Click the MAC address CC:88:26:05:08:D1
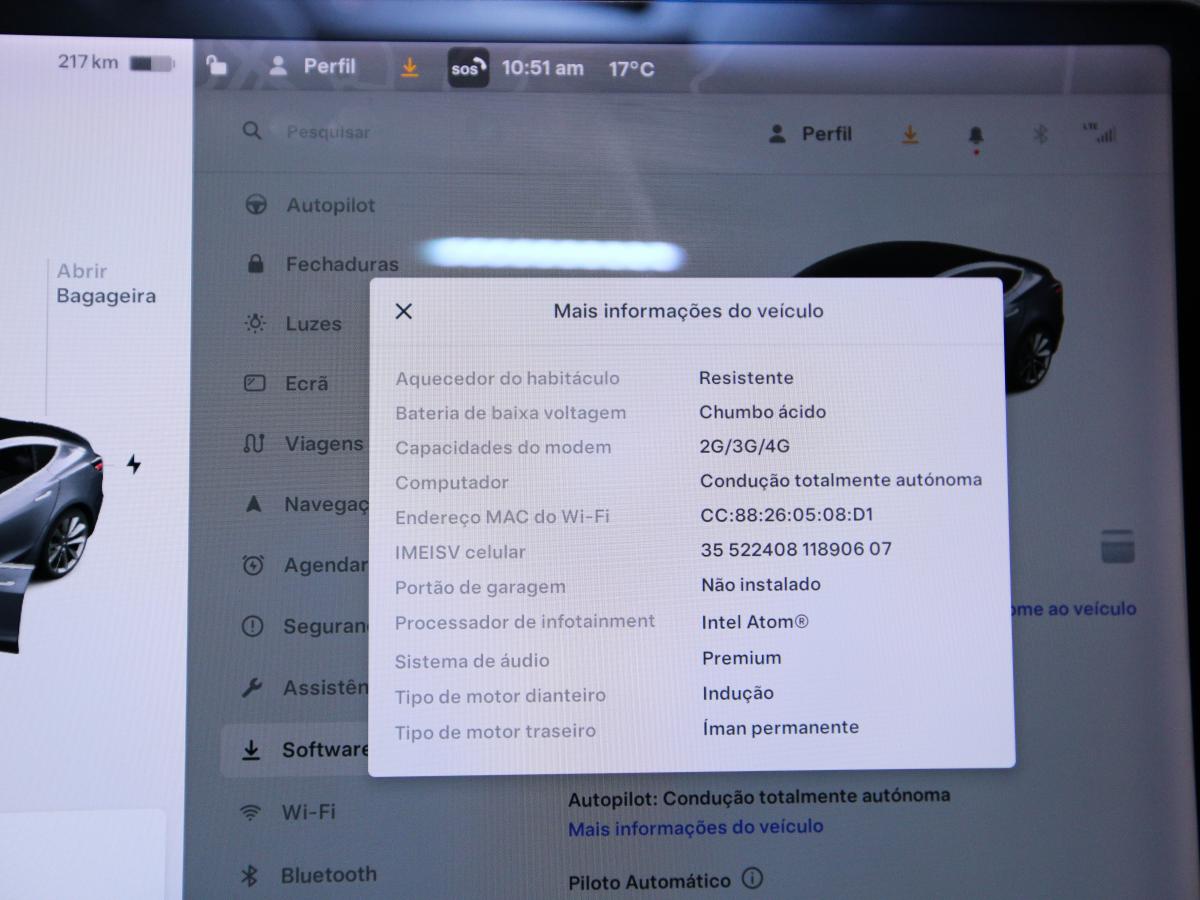The image size is (1200, 900). (x=787, y=515)
